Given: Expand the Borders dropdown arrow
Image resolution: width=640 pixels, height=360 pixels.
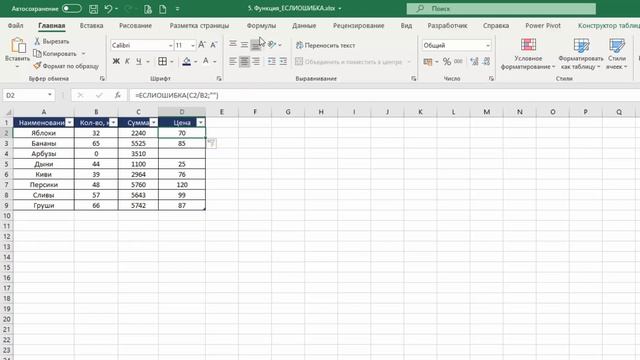Looking at the screenshot, I should pyautogui.click(x=172, y=61).
